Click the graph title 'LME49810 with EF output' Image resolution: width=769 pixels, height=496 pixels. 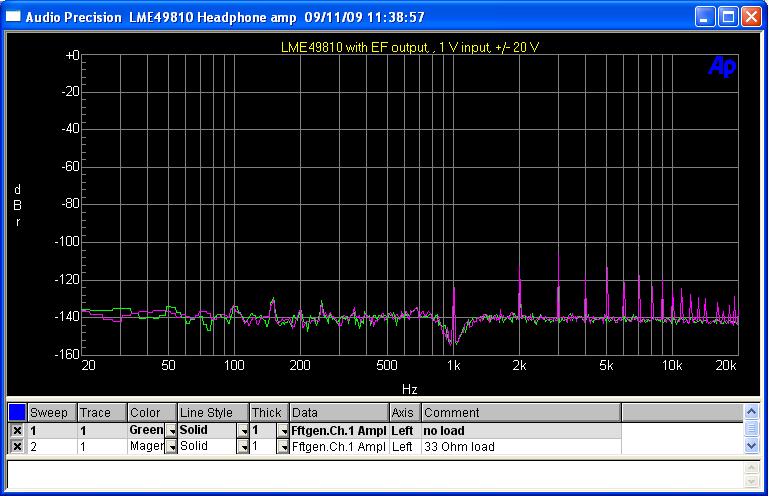[355, 48]
